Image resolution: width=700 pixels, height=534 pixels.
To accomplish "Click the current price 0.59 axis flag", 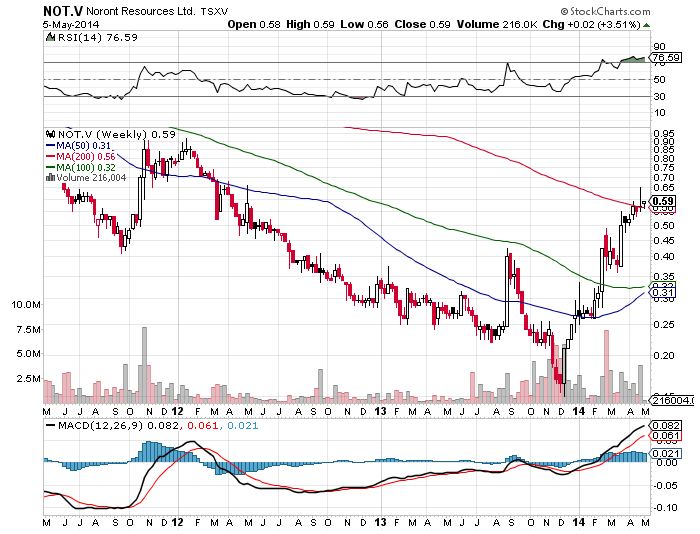I will [x=660, y=201].
